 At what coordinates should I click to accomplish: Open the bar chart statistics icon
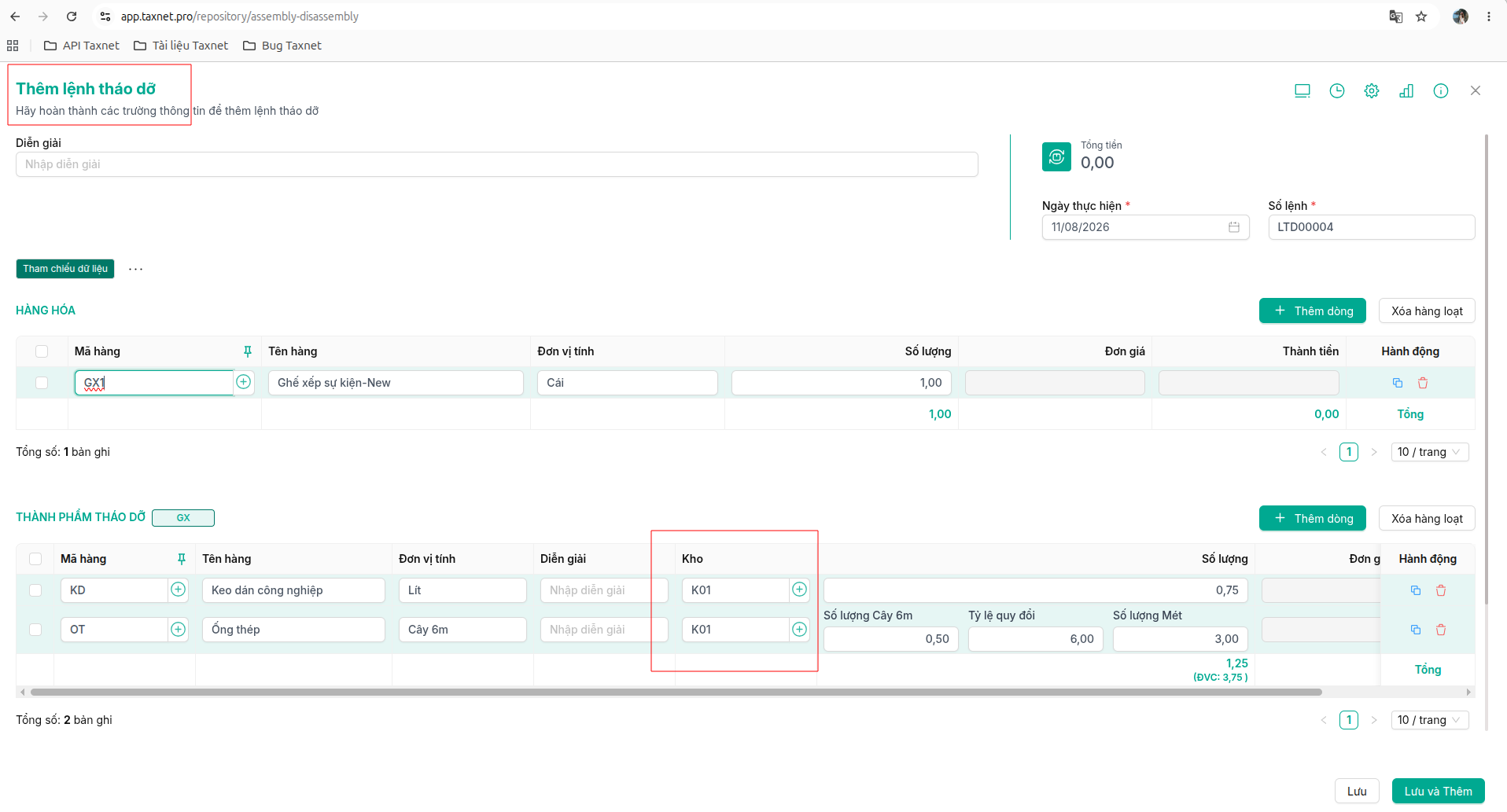point(1406,91)
